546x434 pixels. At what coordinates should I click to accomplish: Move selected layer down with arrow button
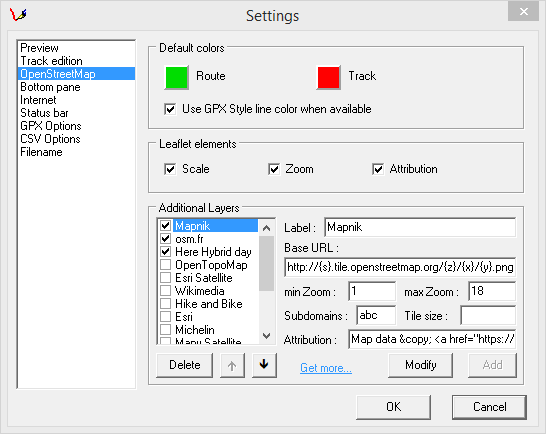[x=264, y=365]
